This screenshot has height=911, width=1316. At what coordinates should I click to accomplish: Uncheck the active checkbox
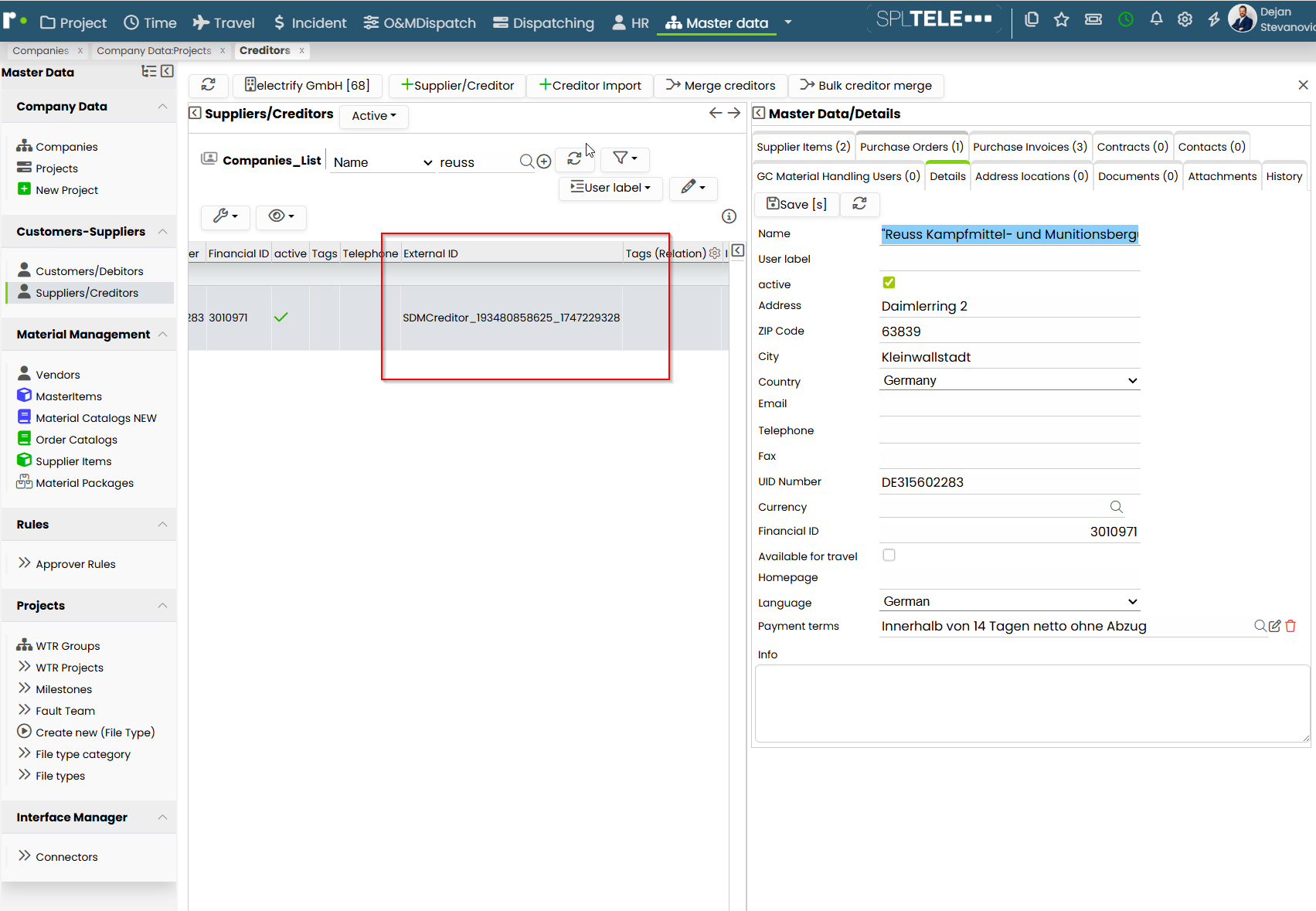pyautogui.click(x=889, y=283)
